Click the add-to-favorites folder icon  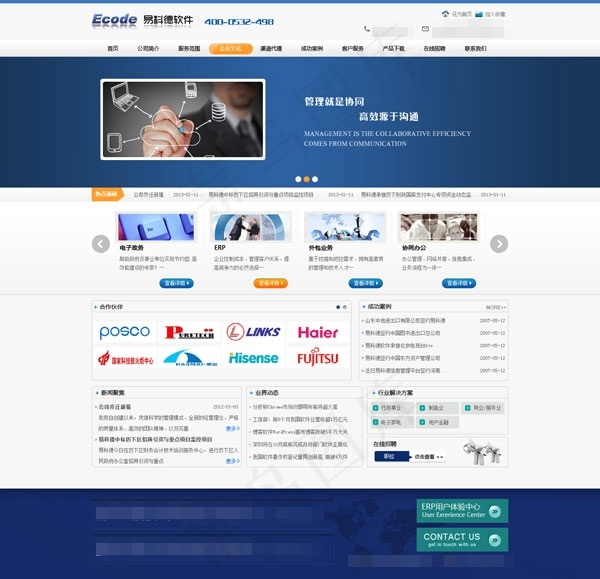pos(479,14)
